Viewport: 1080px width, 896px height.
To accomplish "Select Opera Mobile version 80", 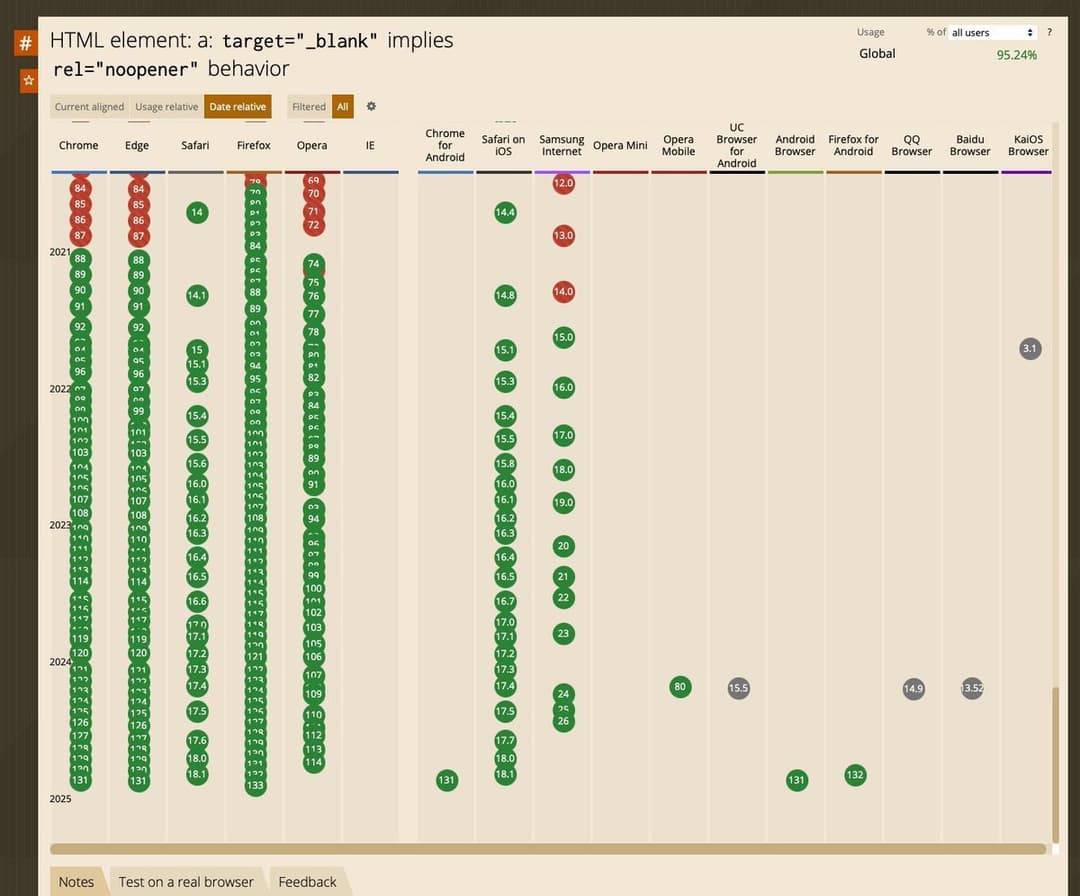I will [680, 687].
